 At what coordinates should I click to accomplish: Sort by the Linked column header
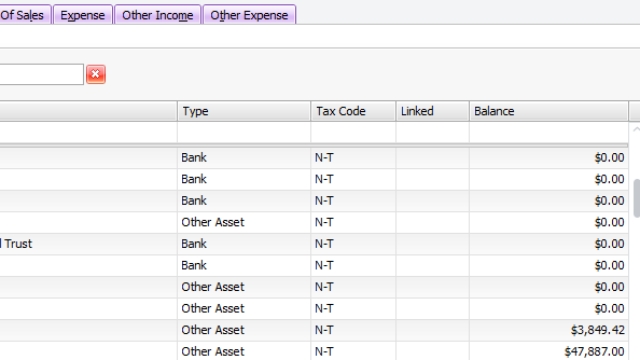coord(432,111)
